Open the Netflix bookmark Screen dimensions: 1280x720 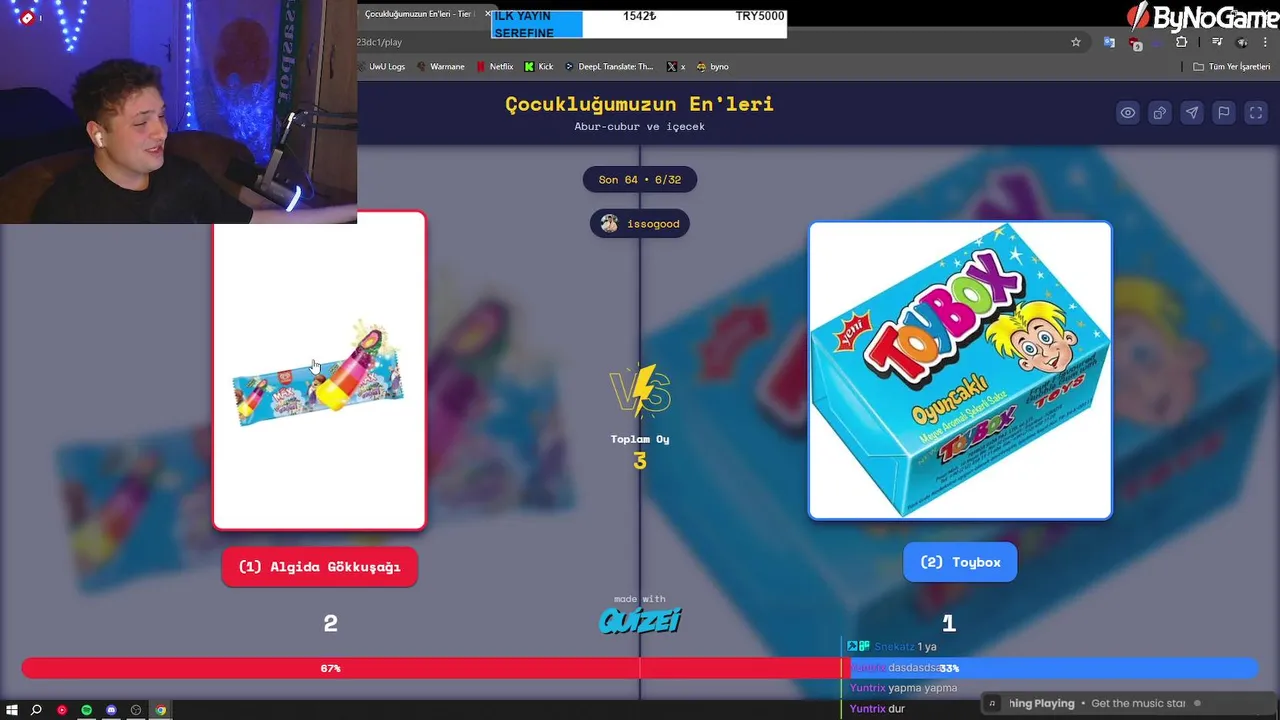point(494,67)
